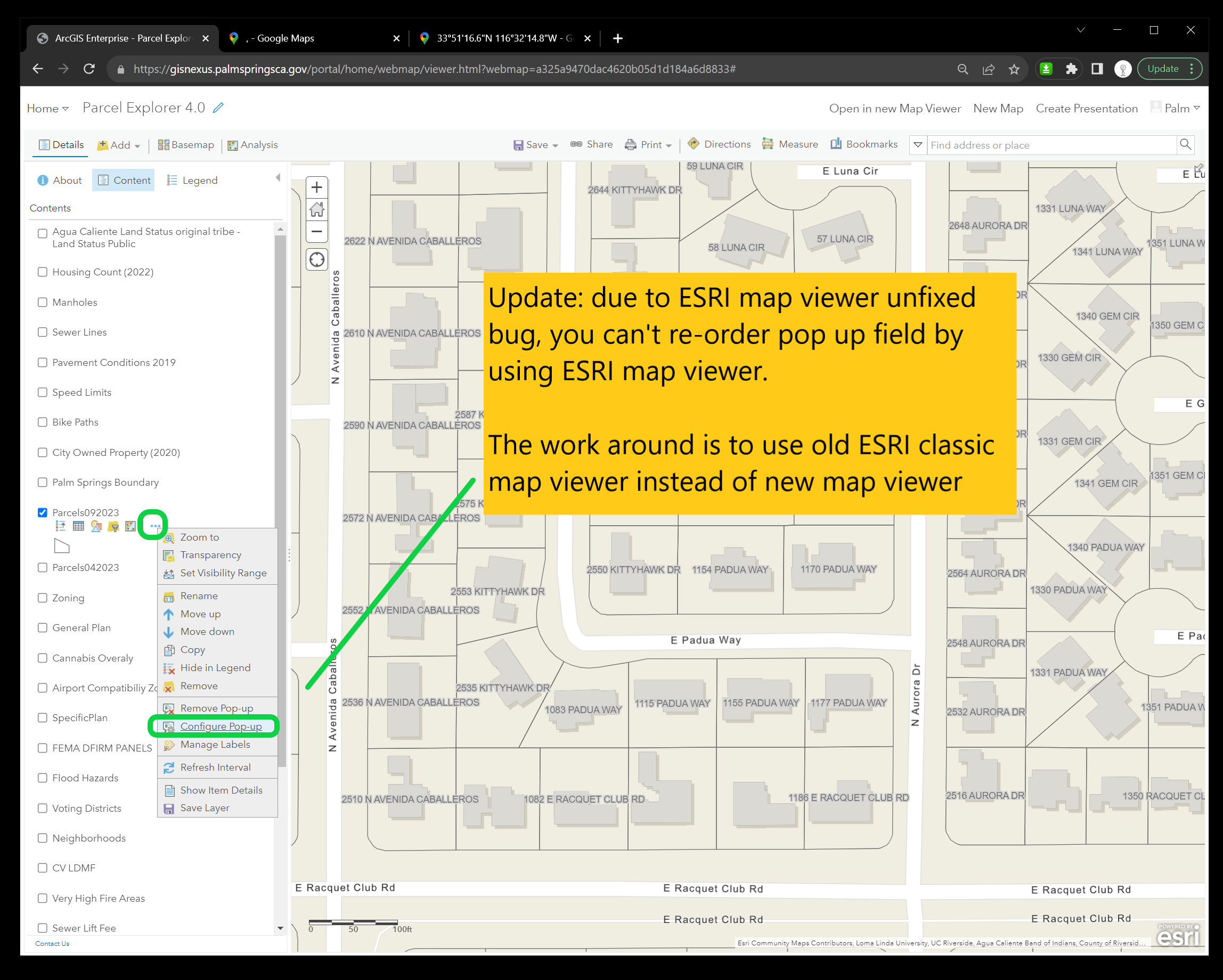Enable the Manholes layer
This screenshot has width=1223, height=980.
pos(42,301)
